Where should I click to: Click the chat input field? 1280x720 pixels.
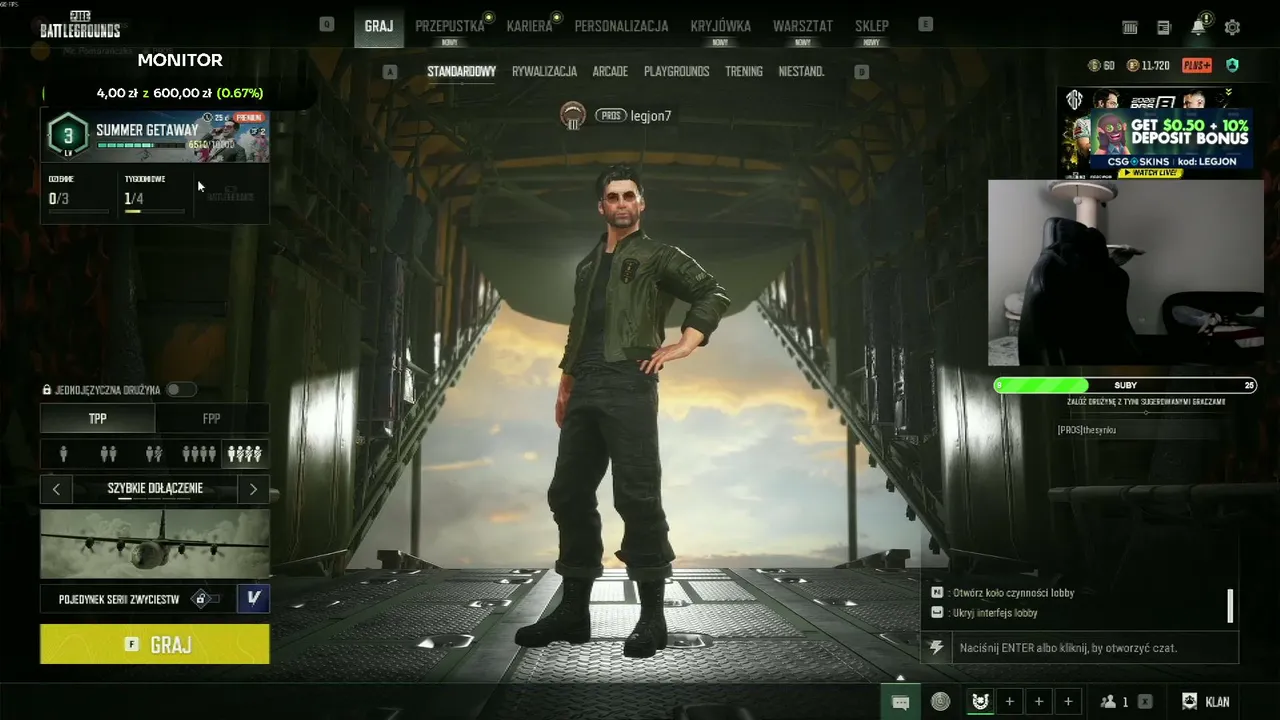point(1094,648)
